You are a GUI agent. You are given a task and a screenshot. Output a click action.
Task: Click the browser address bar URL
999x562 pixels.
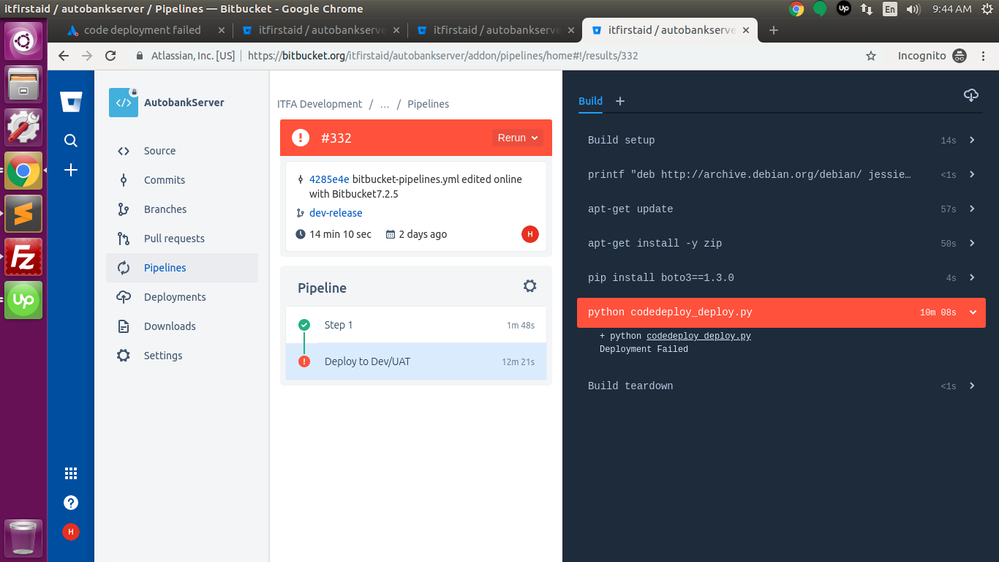(x=443, y=56)
